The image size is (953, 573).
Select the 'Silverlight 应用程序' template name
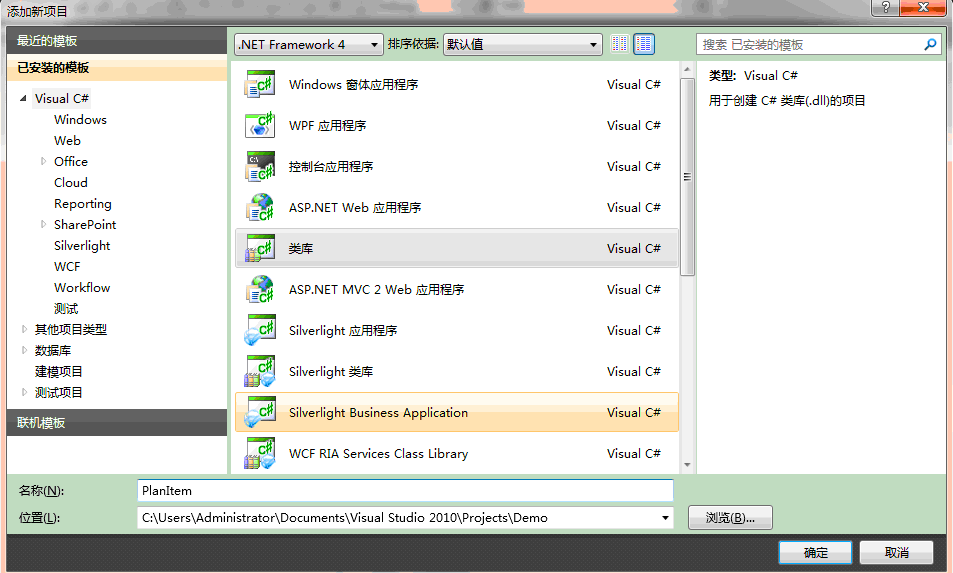pos(343,331)
